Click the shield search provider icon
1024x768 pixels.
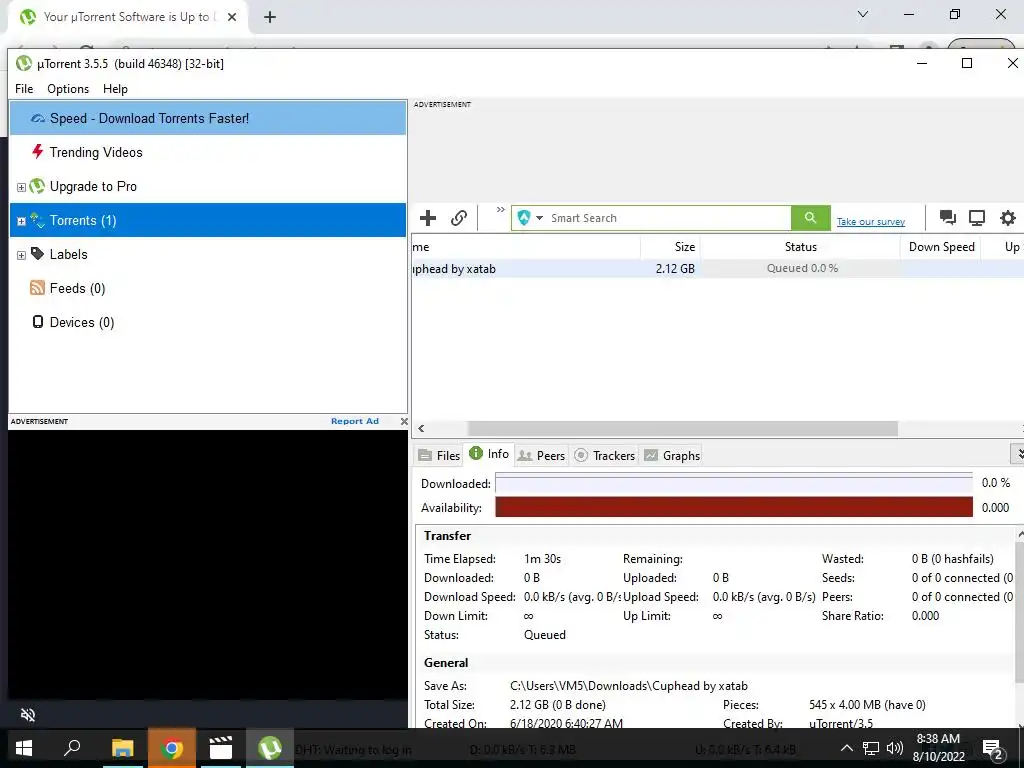click(x=524, y=218)
